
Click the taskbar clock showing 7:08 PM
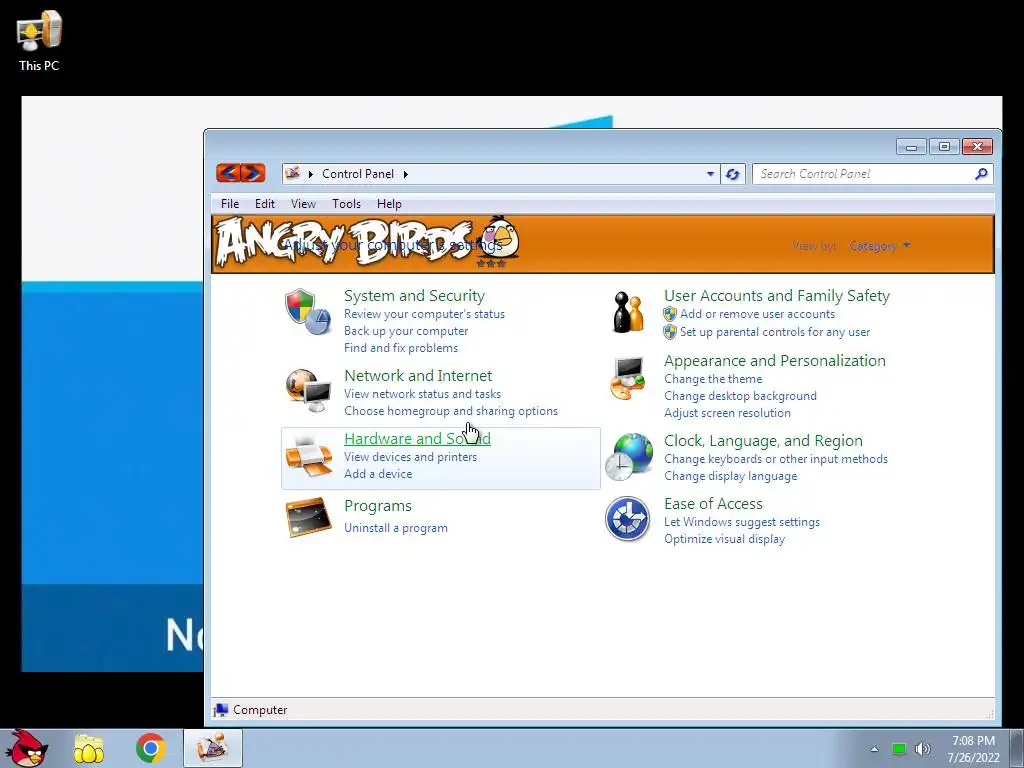coord(974,749)
